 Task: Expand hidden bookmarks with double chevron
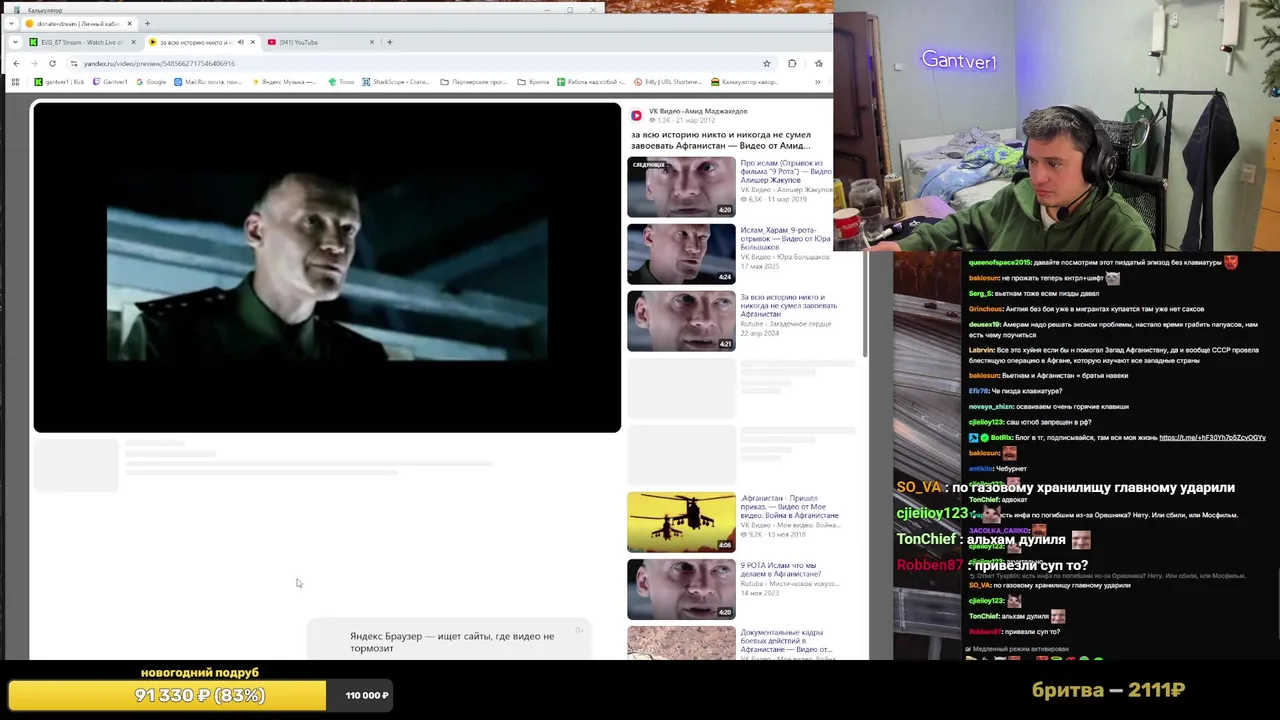pos(818,82)
